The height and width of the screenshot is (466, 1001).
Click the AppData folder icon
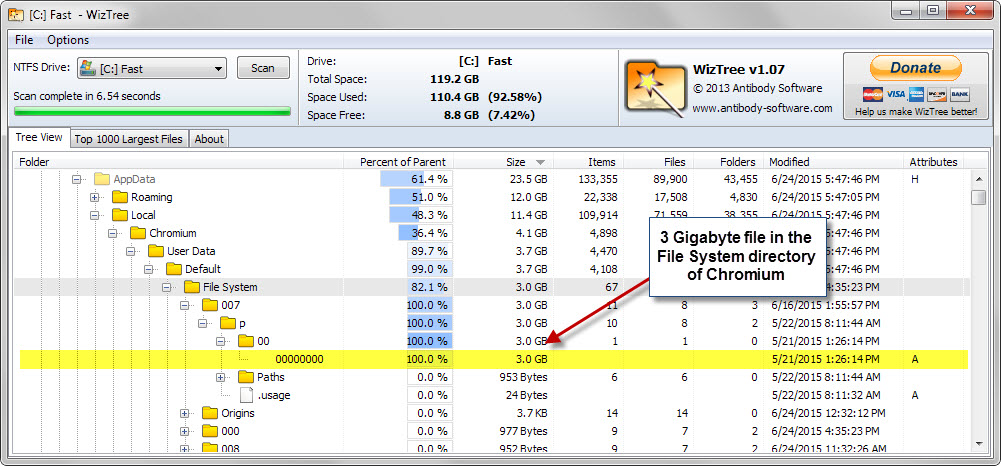click(x=102, y=179)
